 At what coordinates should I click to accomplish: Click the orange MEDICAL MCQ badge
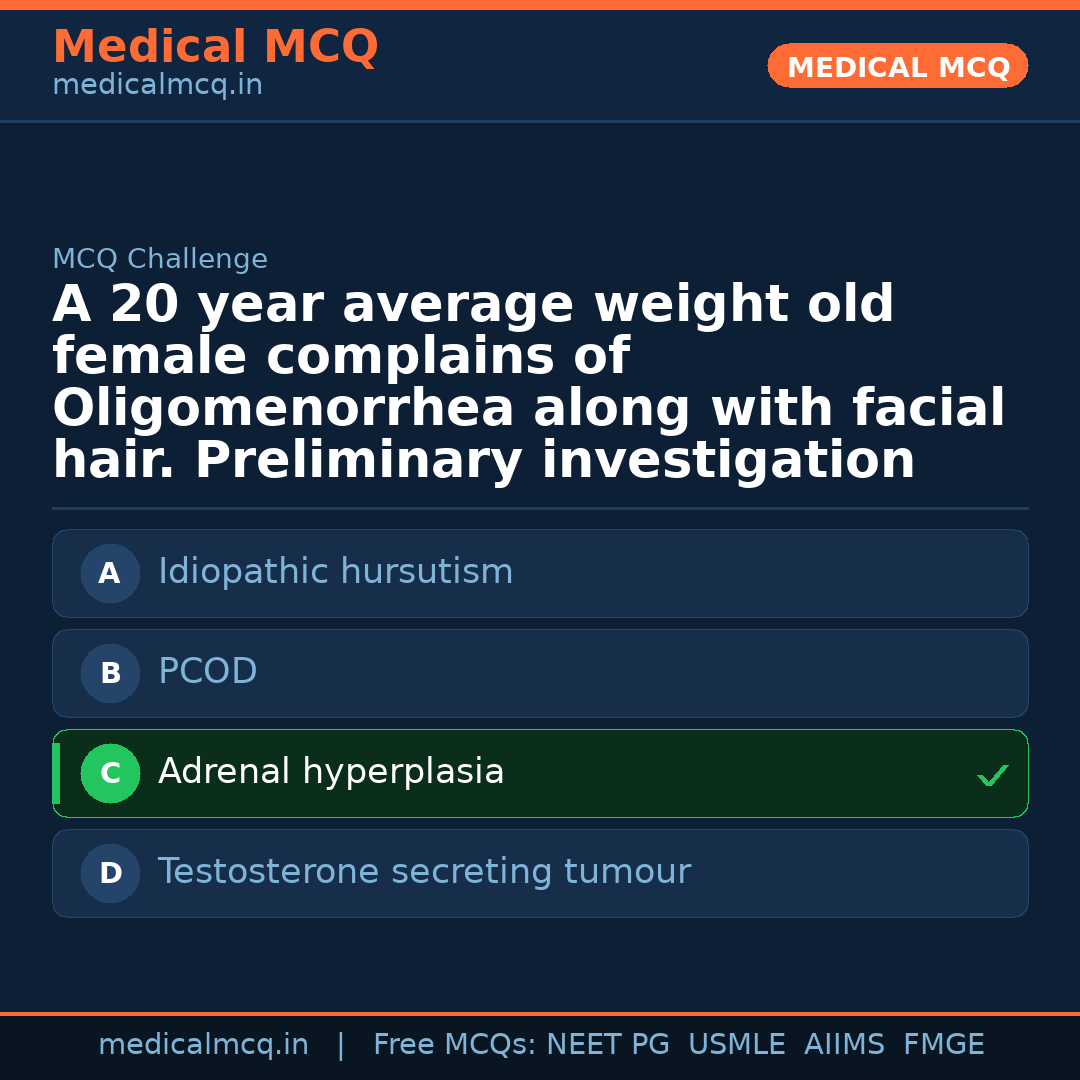(x=898, y=67)
